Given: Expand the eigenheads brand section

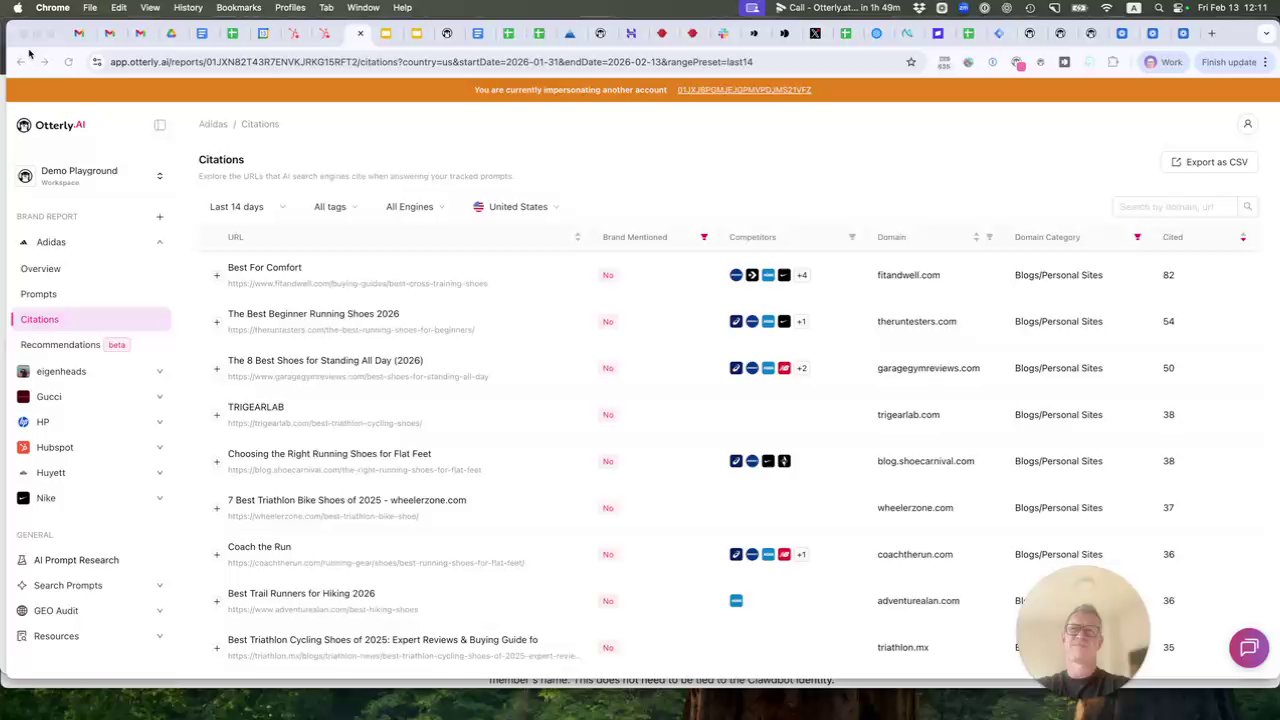Looking at the screenshot, I should pyautogui.click(x=159, y=371).
